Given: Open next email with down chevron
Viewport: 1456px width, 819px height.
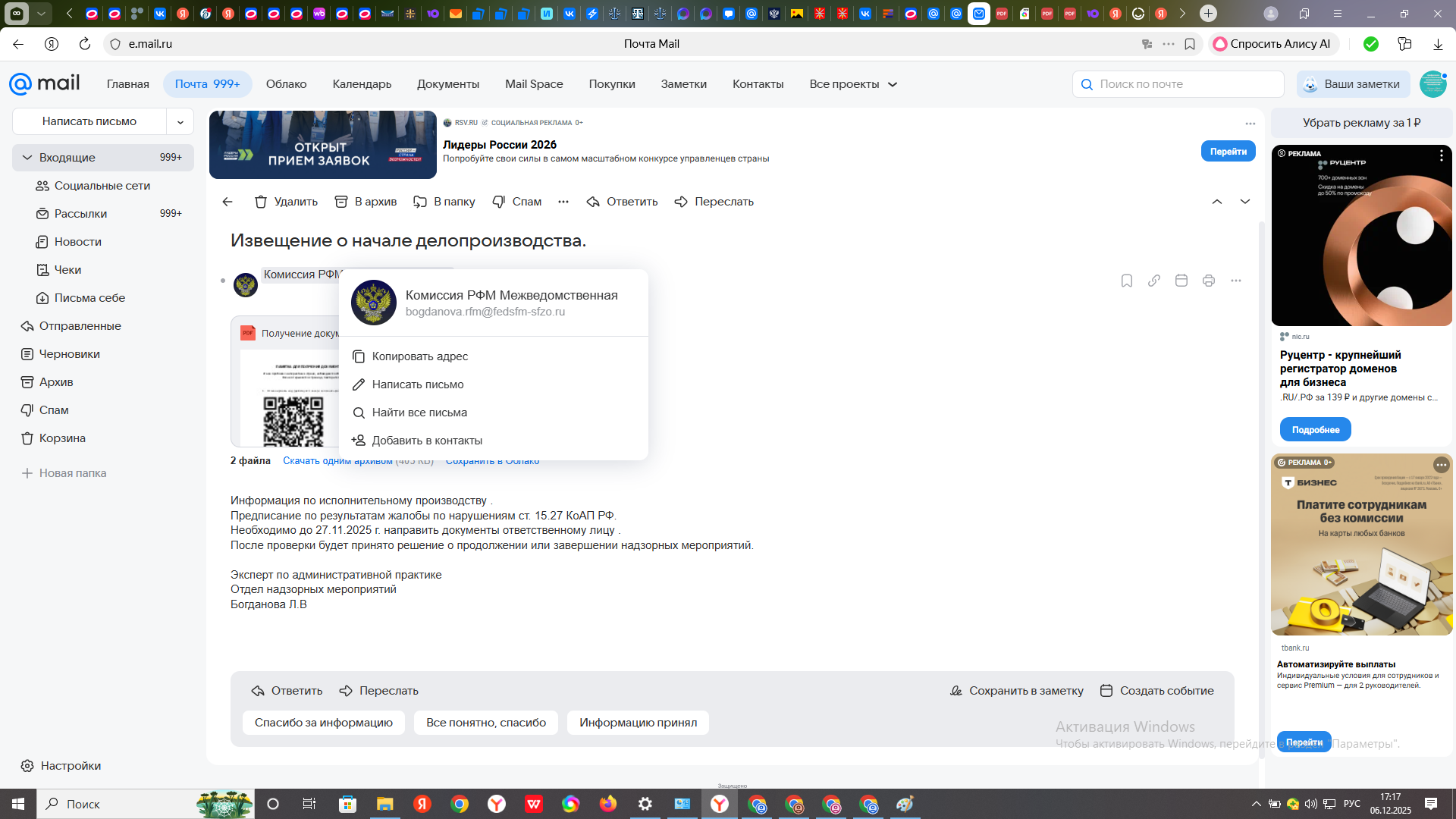Looking at the screenshot, I should coord(1244,202).
